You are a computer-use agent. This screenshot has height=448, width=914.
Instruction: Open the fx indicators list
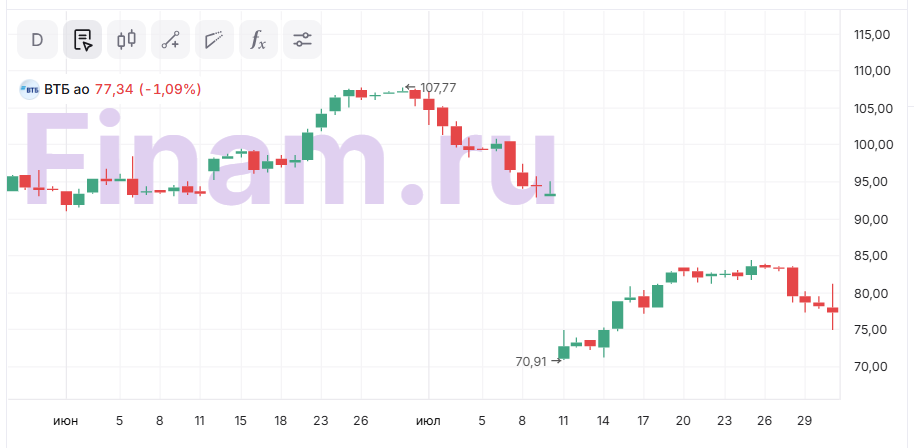[x=258, y=40]
